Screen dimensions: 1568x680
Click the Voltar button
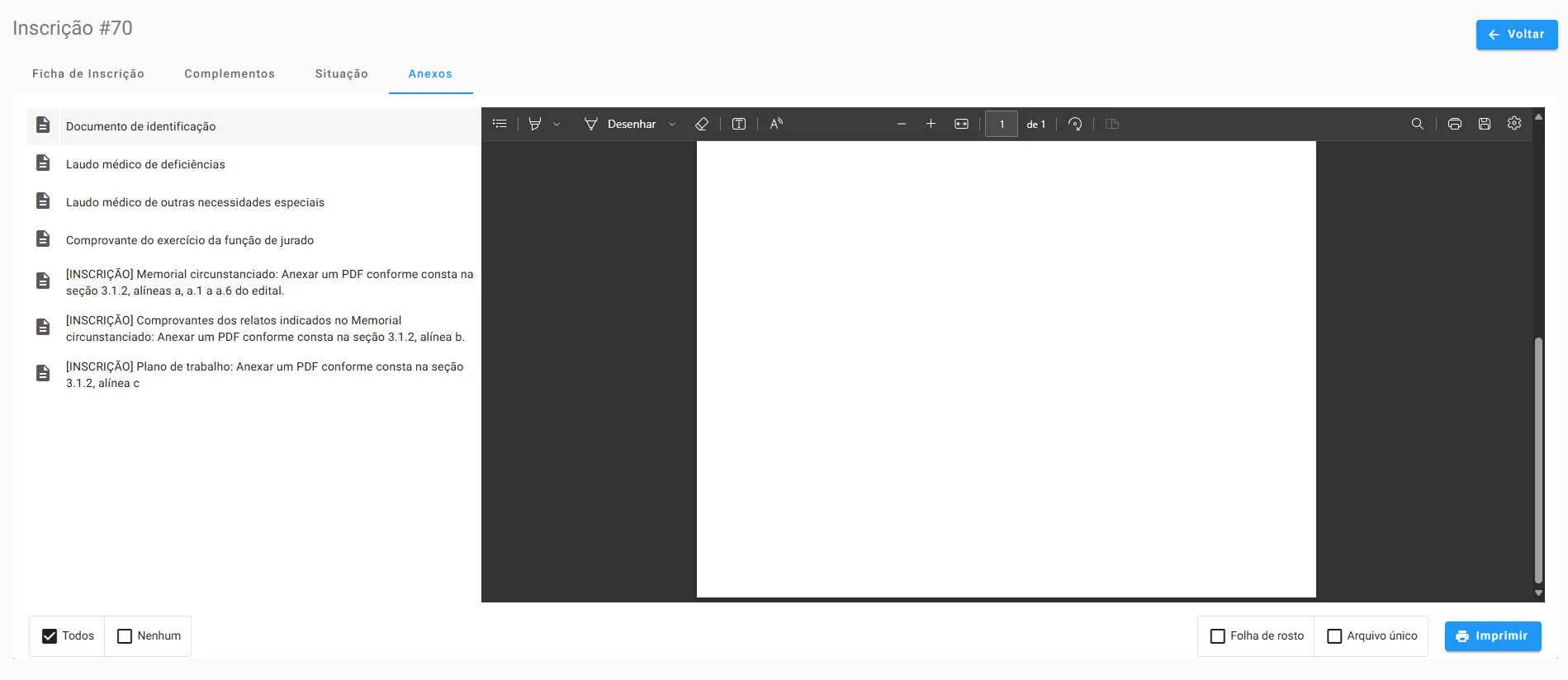click(x=1516, y=35)
